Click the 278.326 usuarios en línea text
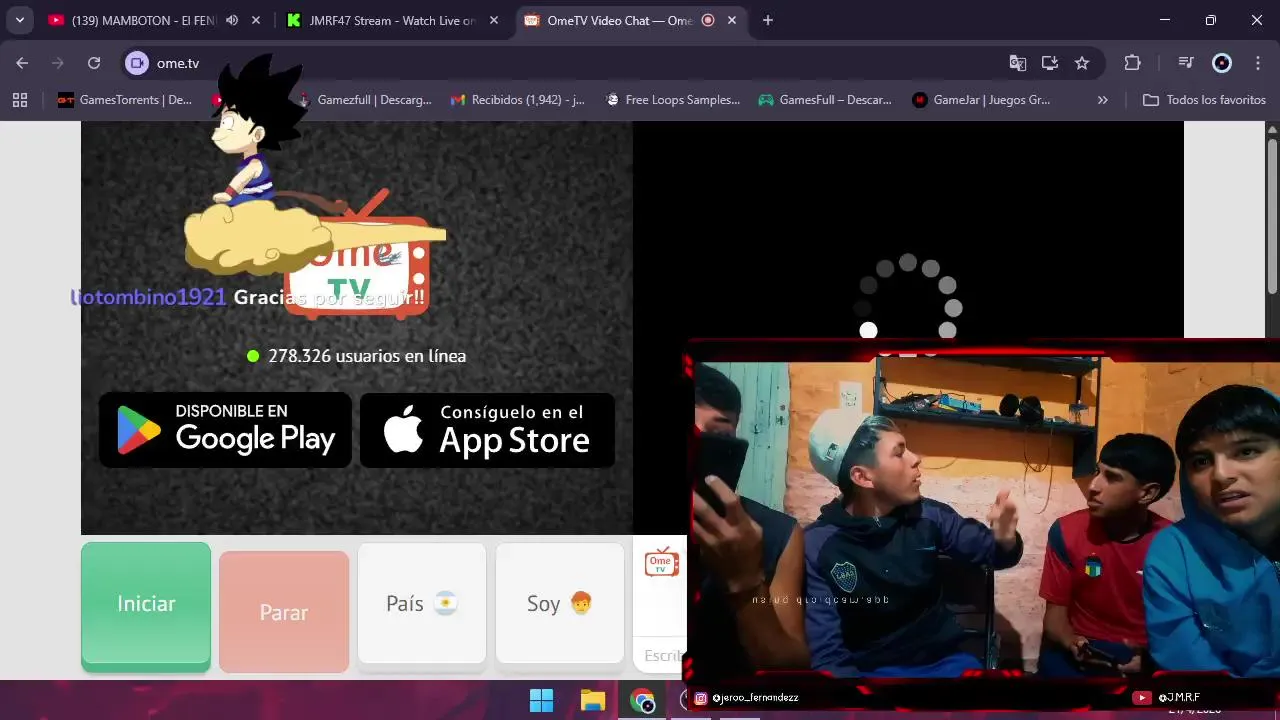1280x720 pixels. tap(367, 356)
